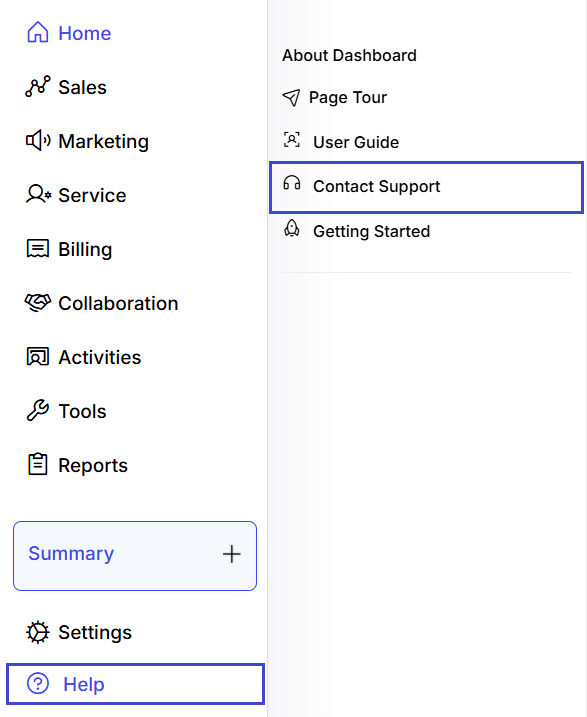Open the Summary panel

point(135,556)
